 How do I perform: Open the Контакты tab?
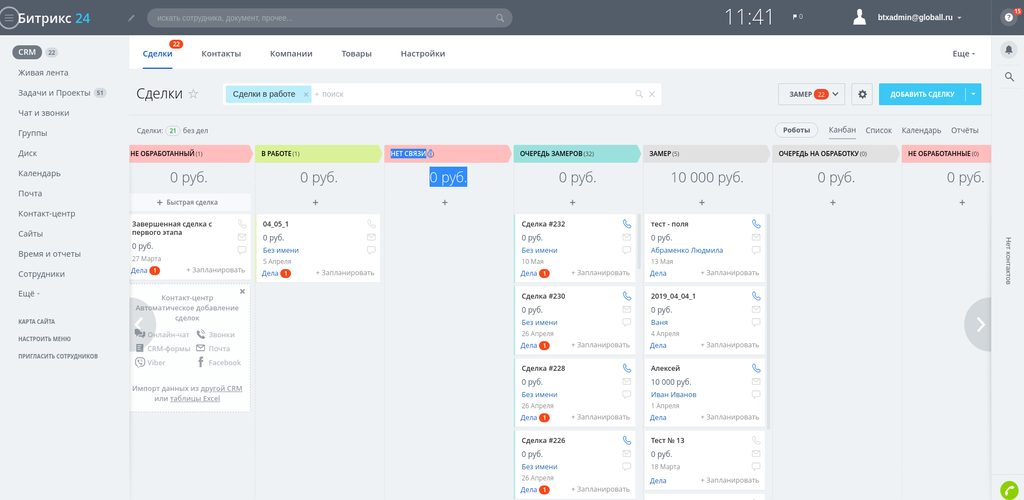[221, 54]
